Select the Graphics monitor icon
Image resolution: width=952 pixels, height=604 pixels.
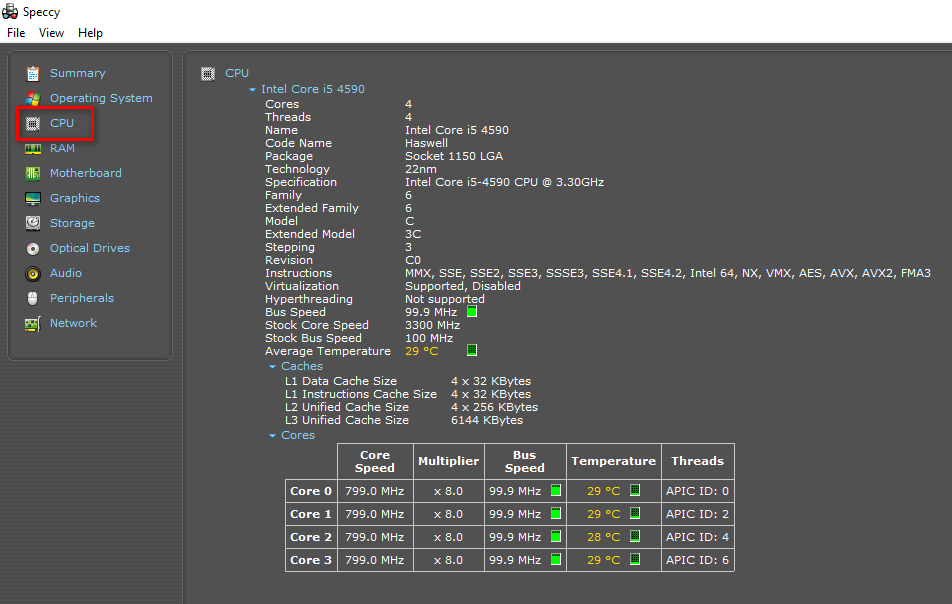coord(33,199)
